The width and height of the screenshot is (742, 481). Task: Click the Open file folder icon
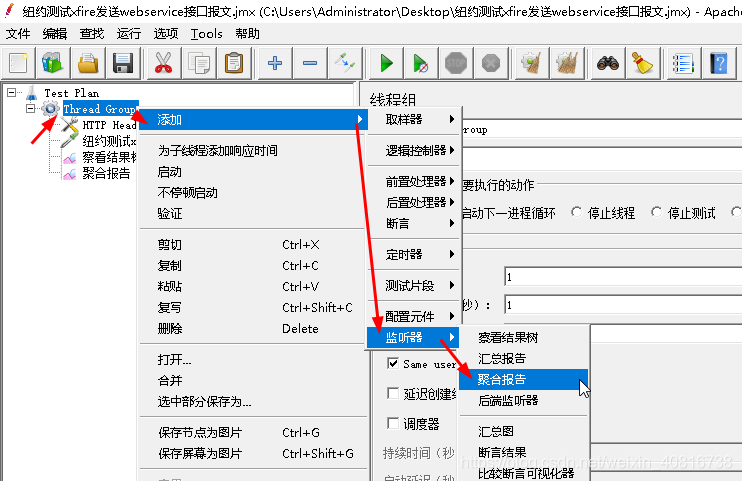(88, 63)
